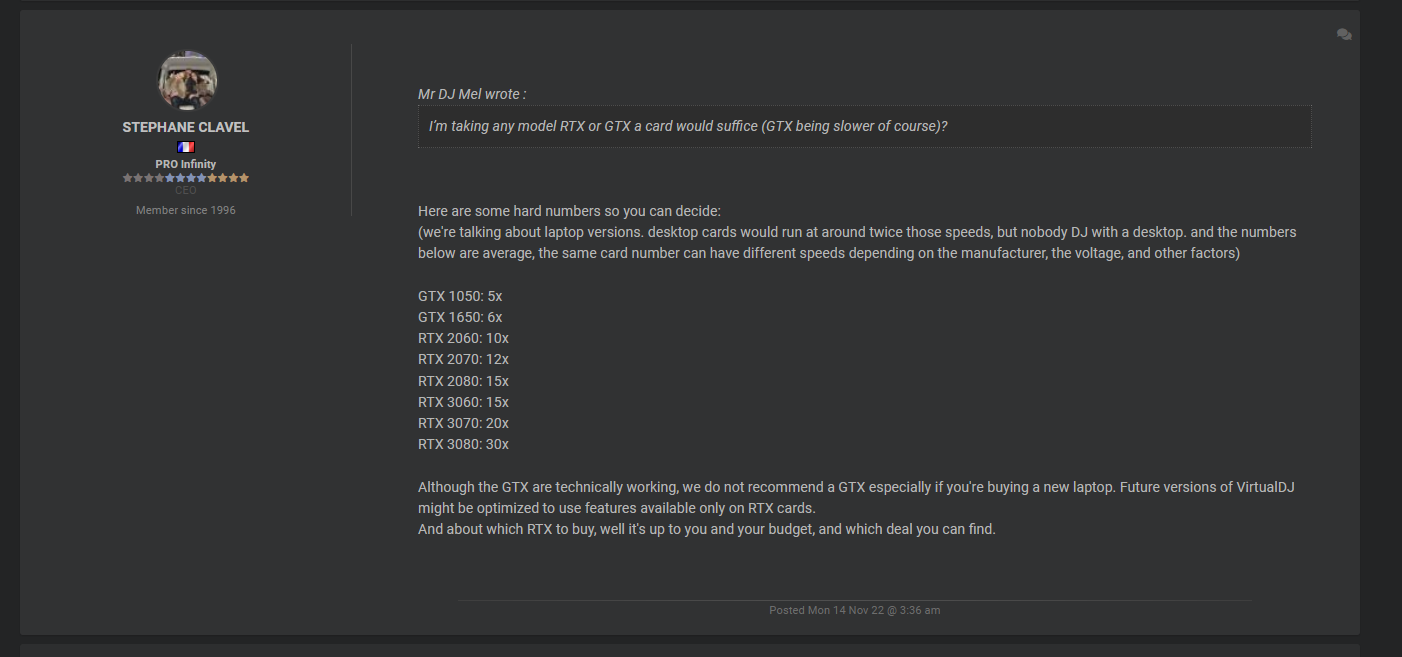1402x657 pixels.
Task: Click the 'GTX 1650: 6x' line
Action: point(460,317)
